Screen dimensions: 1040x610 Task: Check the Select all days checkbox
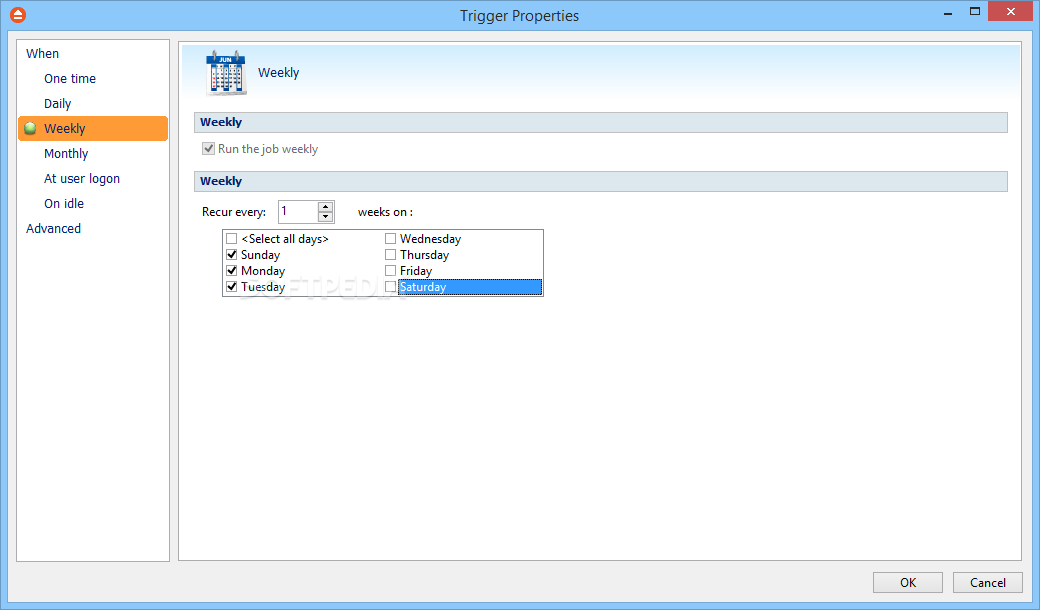click(231, 239)
